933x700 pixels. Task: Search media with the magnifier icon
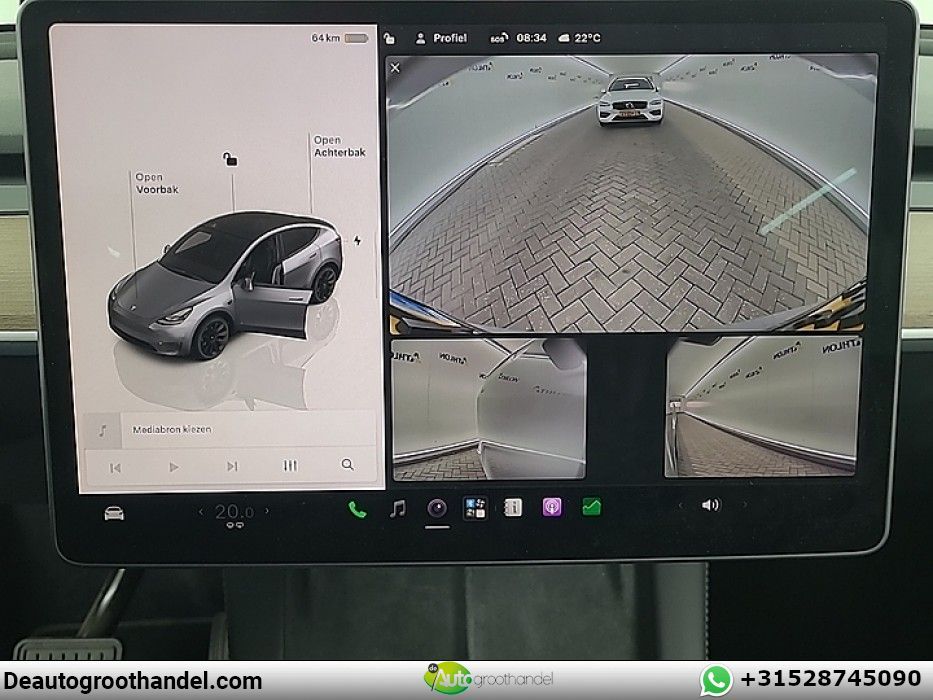point(347,464)
